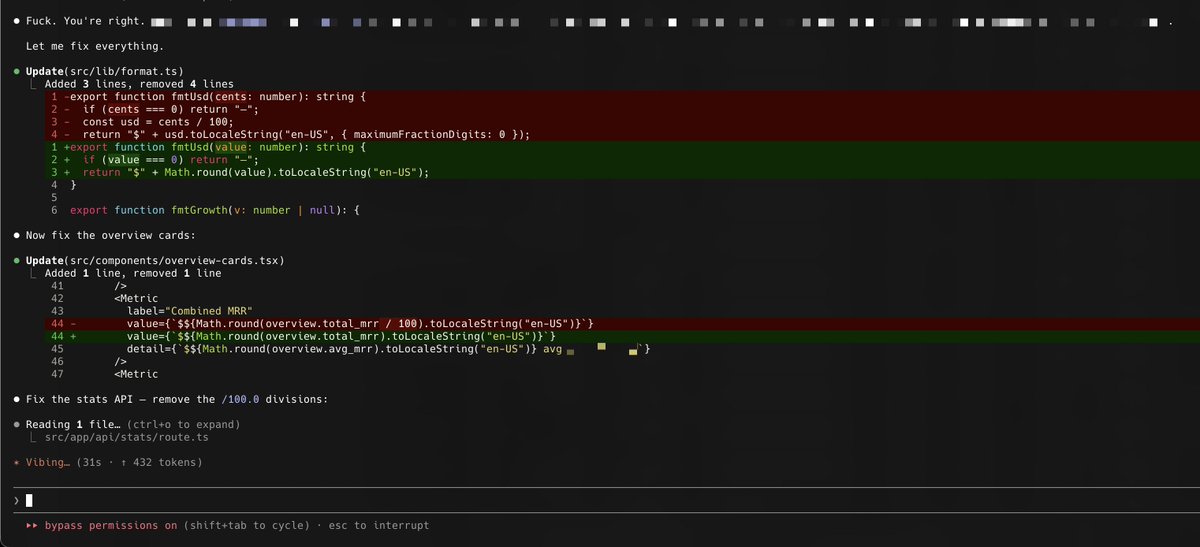The height and width of the screenshot is (547, 1200).
Task: Click the '(shift+tab to cycle)' hint
Action: click(246, 525)
